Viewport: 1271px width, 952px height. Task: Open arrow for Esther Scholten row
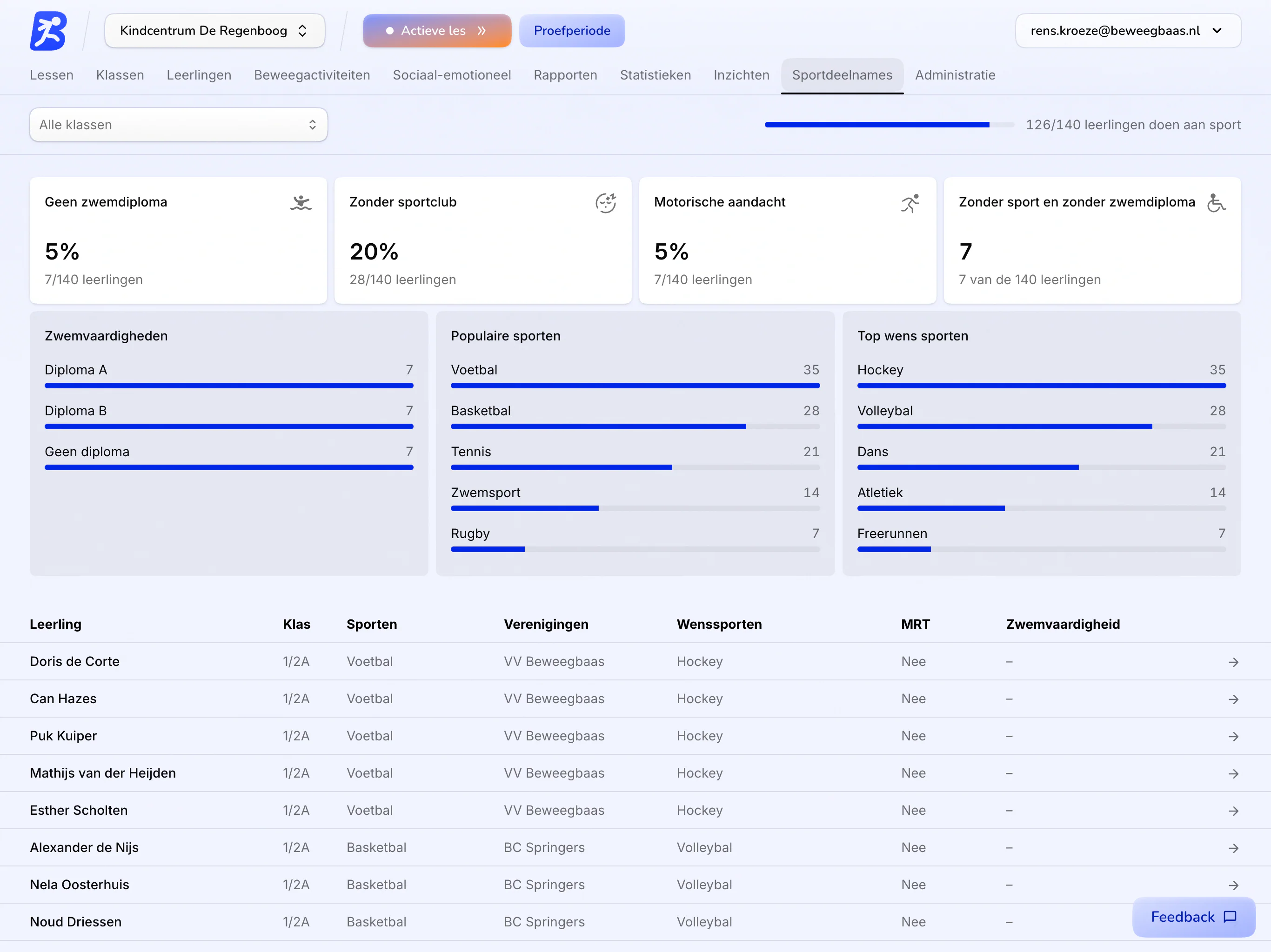pyautogui.click(x=1233, y=811)
